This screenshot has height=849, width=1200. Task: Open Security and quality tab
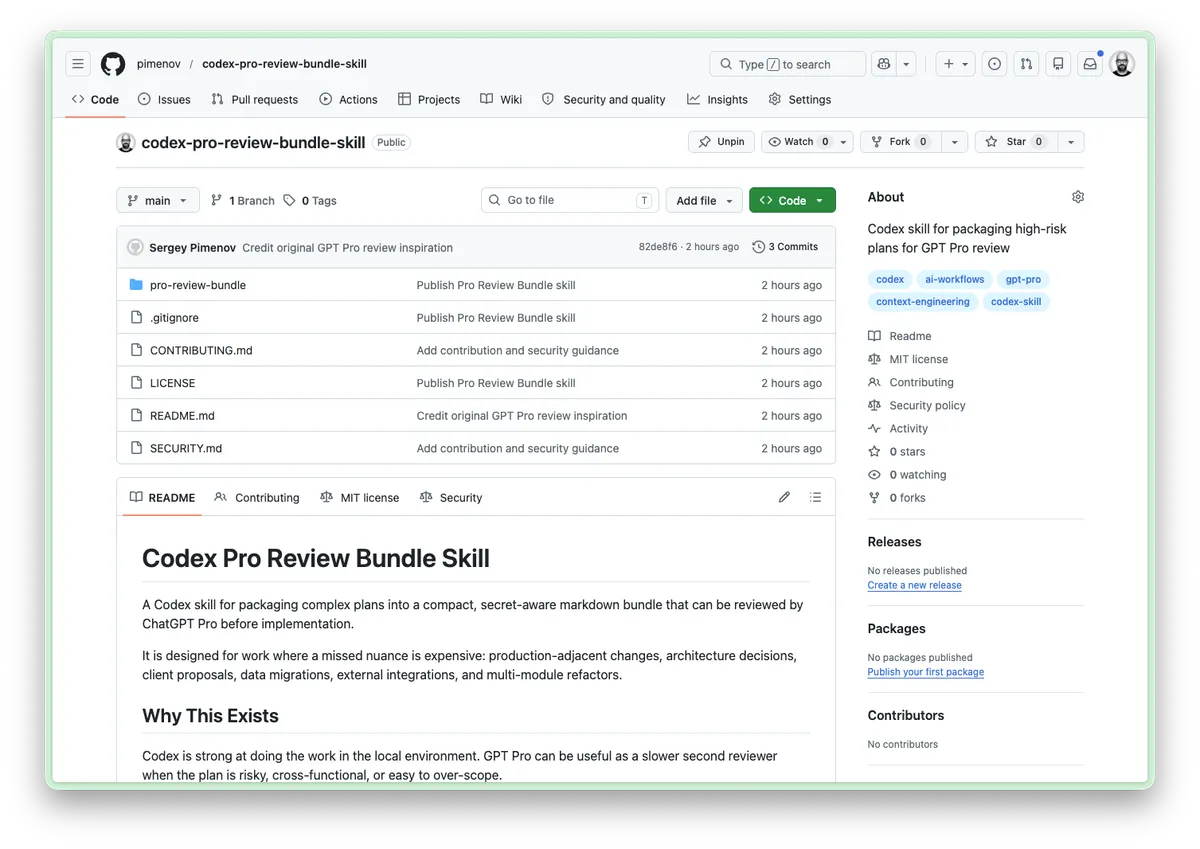604,99
